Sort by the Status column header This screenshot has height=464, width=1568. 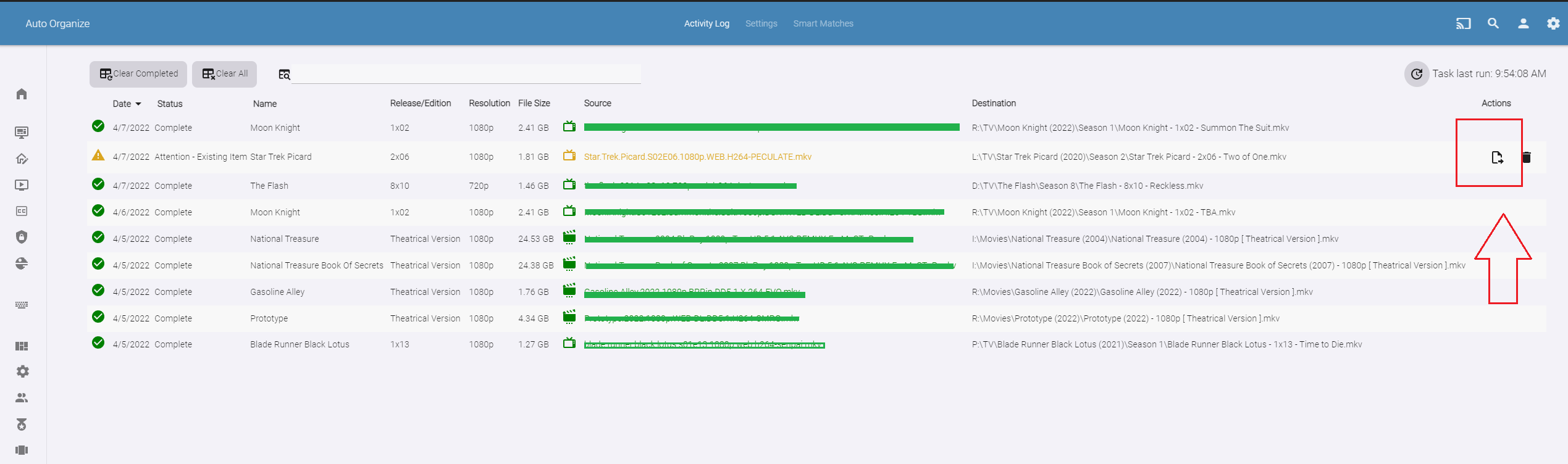(x=169, y=104)
